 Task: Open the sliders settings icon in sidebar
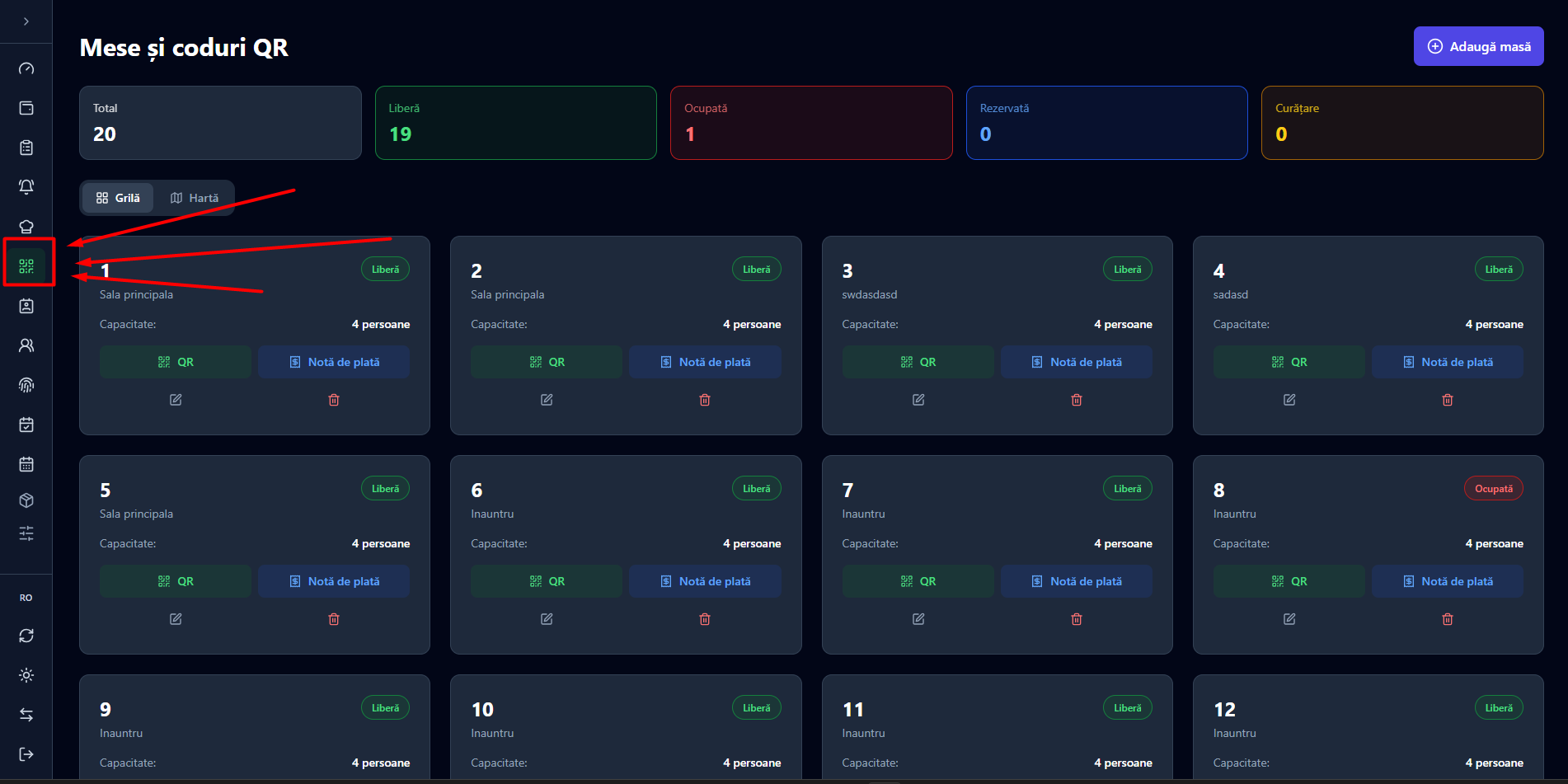[26, 533]
